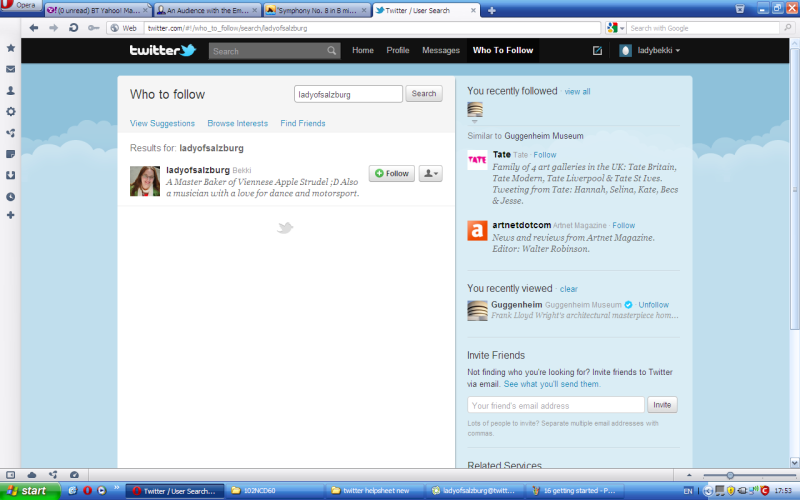Click the magnifier in Twitter search

332,51
